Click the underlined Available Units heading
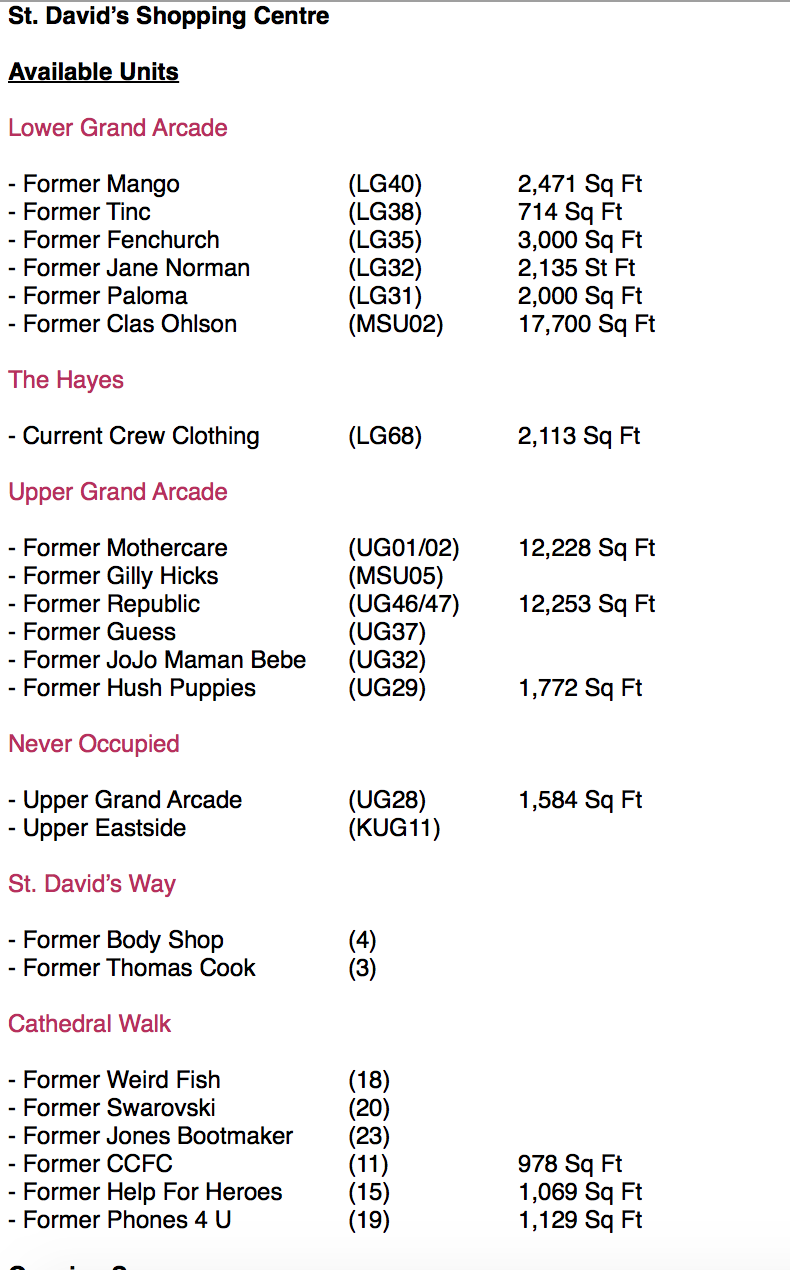This screenshot has width=790, height=1270. point(94,72)
